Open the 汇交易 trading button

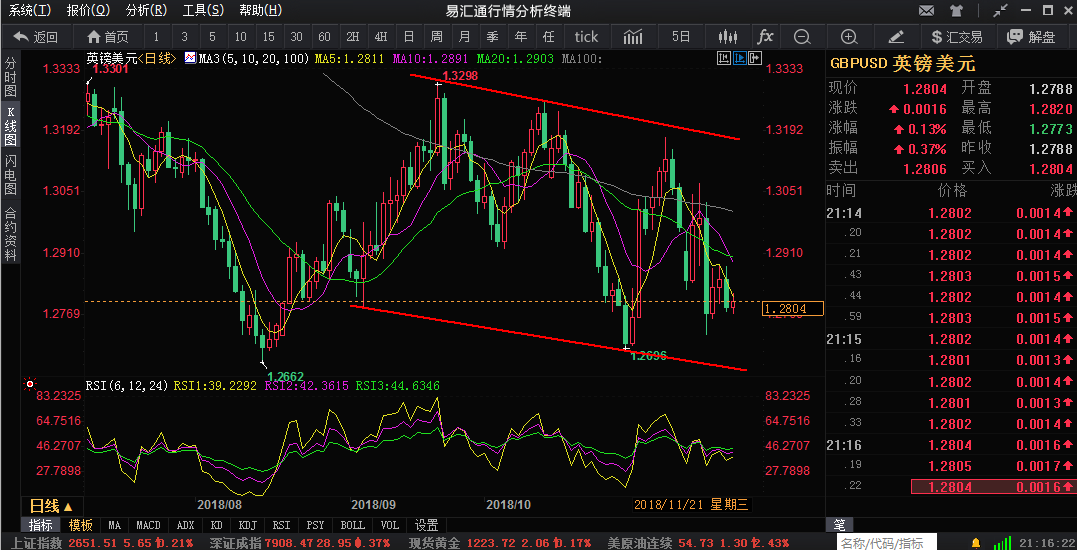[956, 37]
